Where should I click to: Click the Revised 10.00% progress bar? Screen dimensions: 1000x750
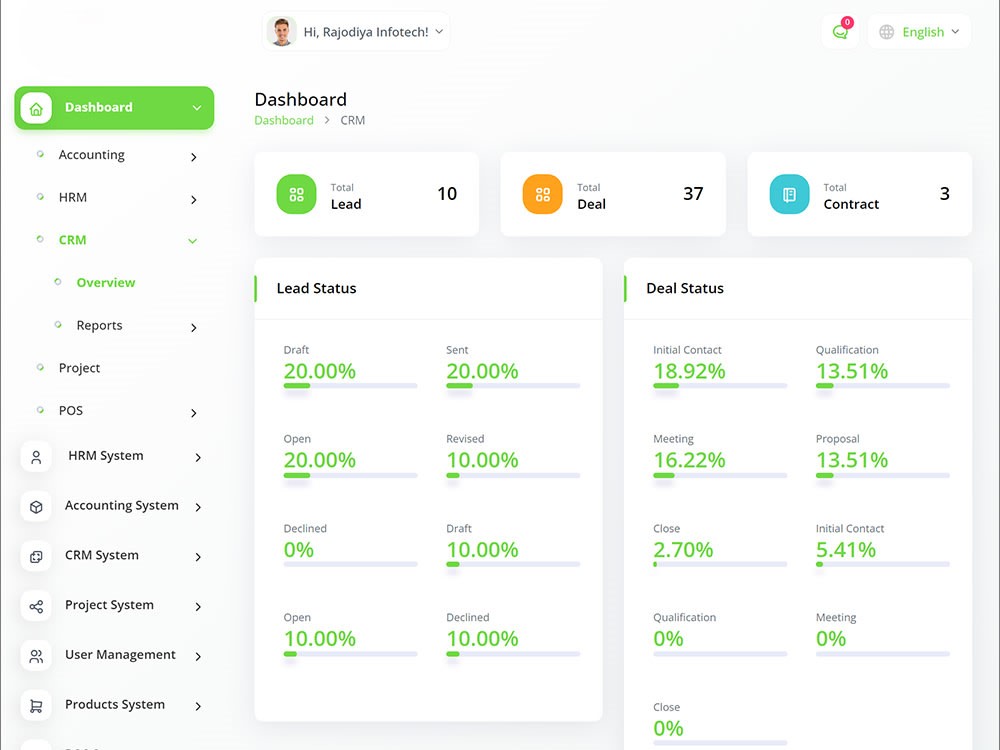tap(513, 475)
